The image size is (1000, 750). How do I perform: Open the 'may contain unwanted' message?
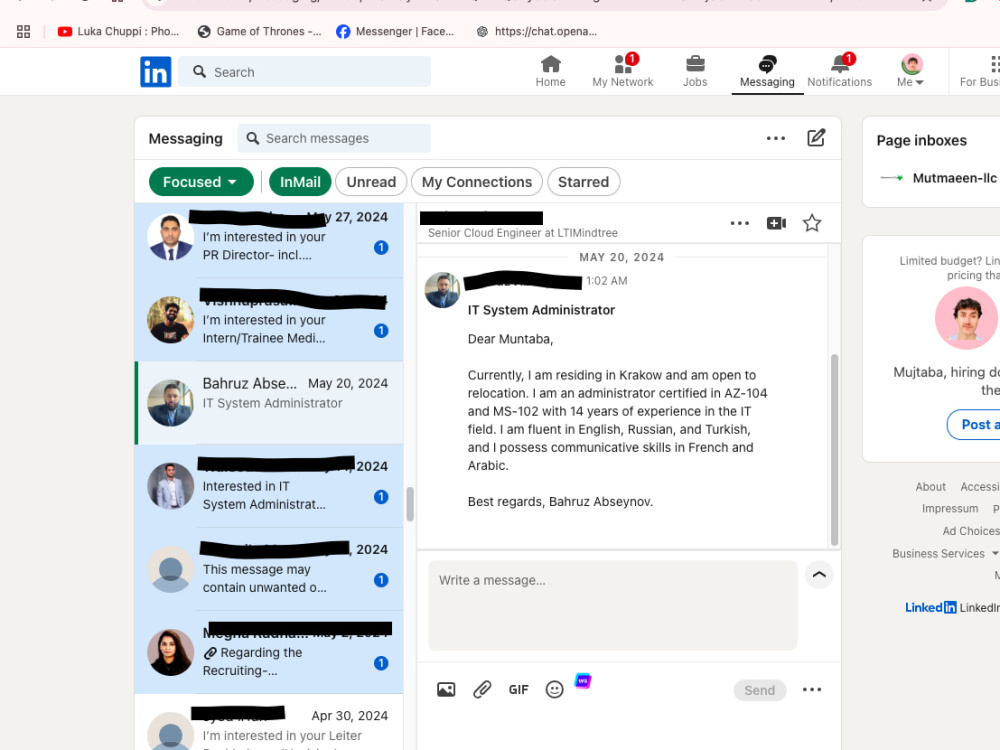pos(269,570)
